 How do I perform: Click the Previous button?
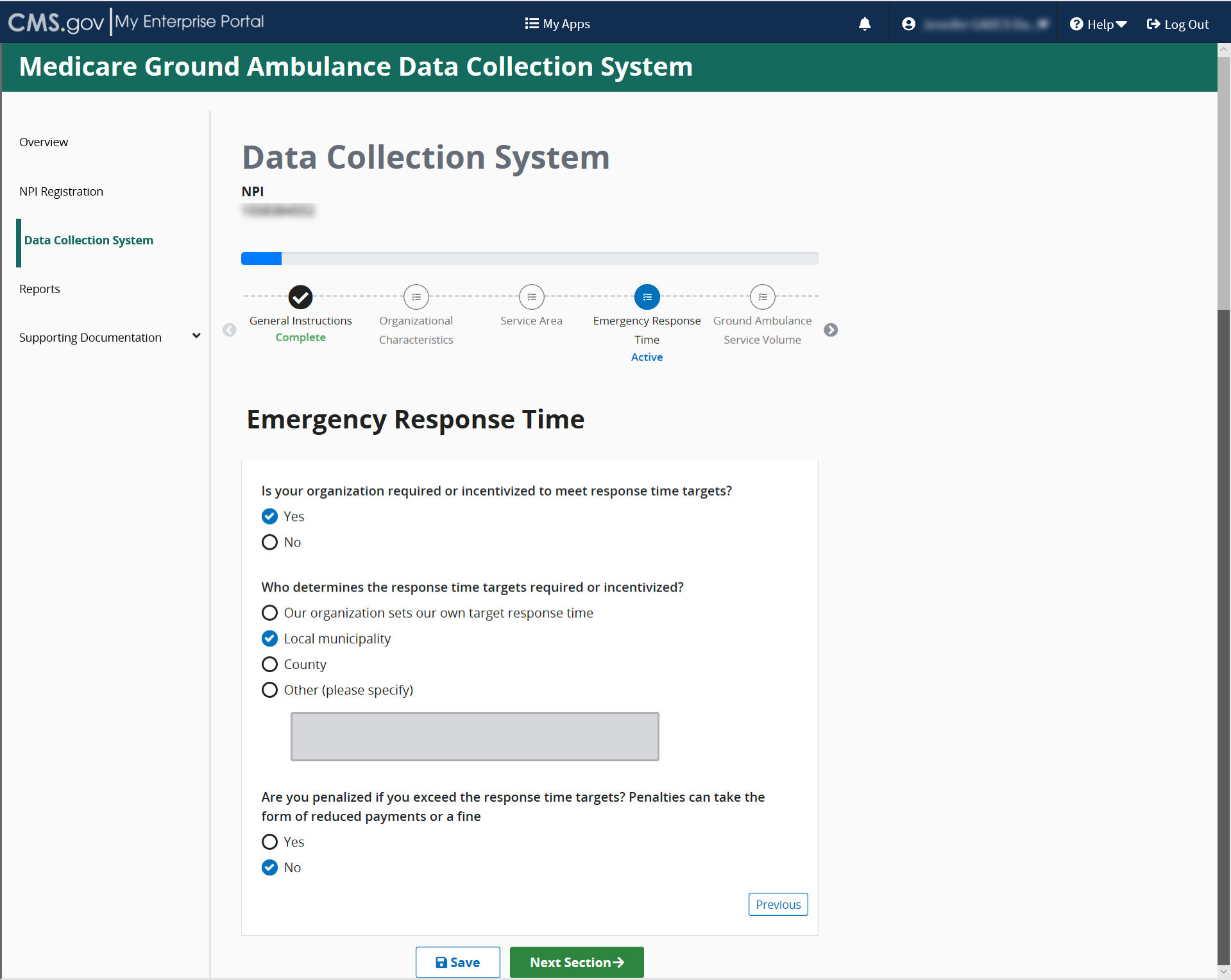pyautogui.click(x=777, y=904)
